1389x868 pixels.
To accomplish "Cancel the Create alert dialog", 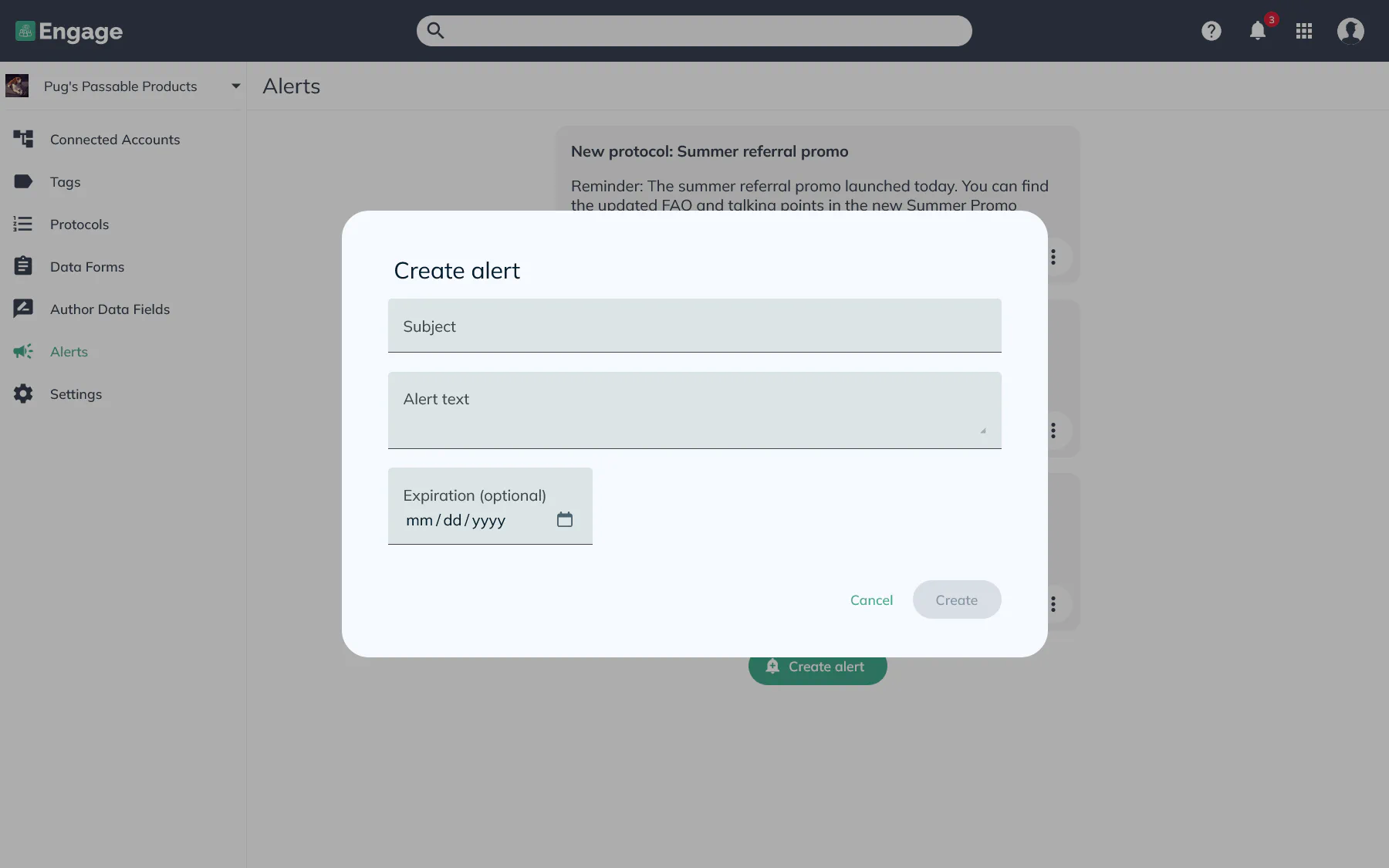I will point(871,599).
